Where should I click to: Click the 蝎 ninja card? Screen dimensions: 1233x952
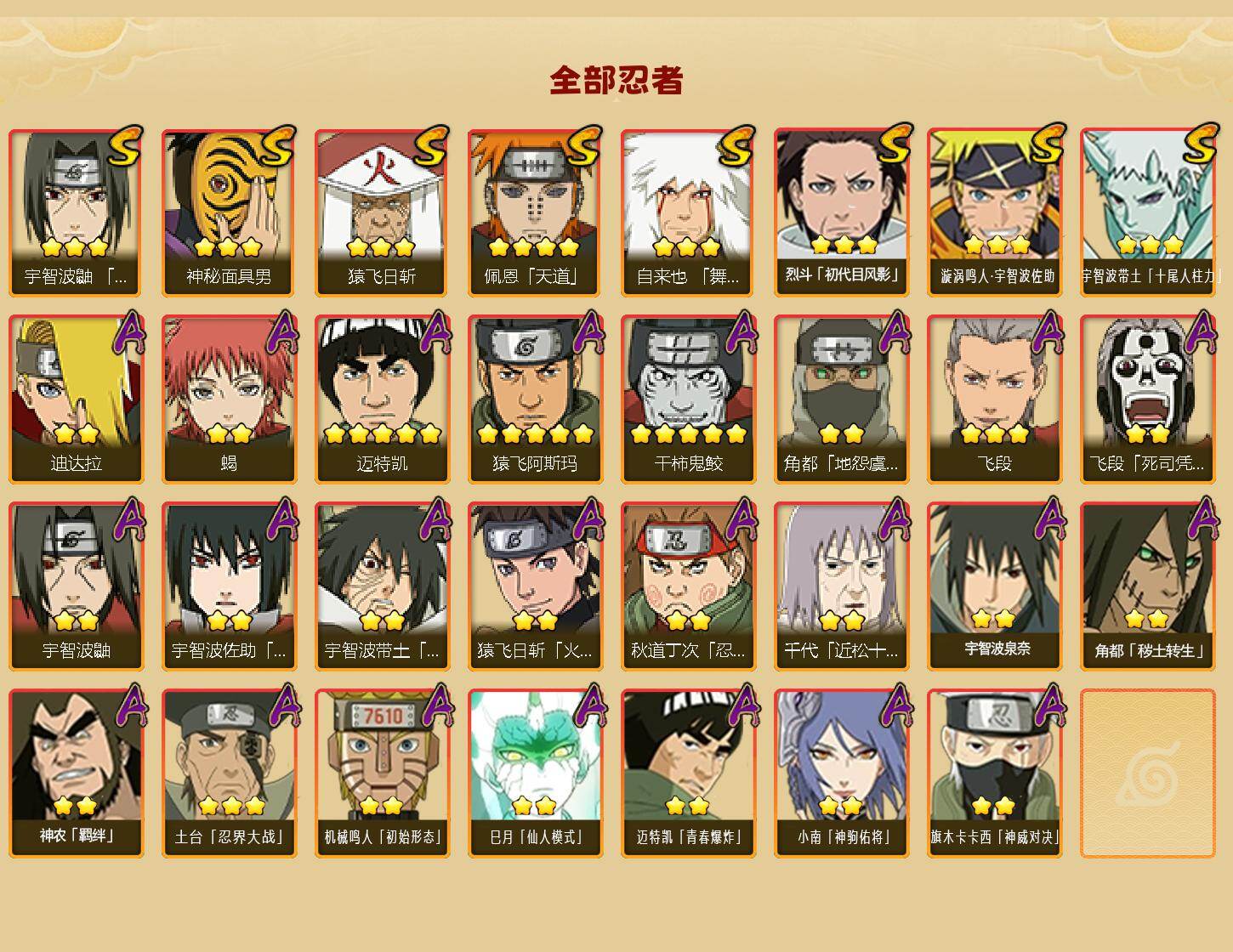[x=229, y=399]
